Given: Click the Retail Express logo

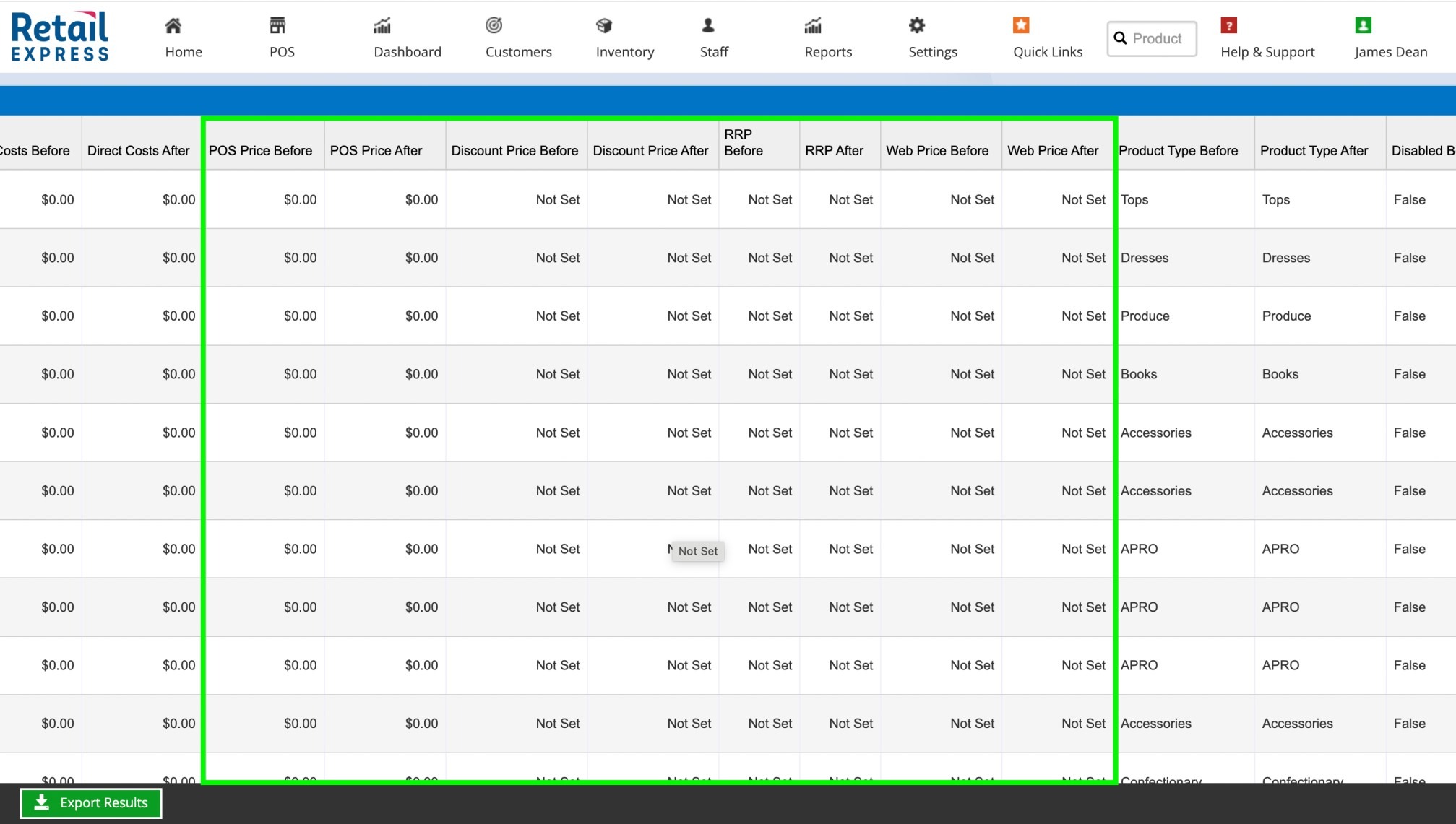Looking at the screenshot, I should tap(60, 36).
